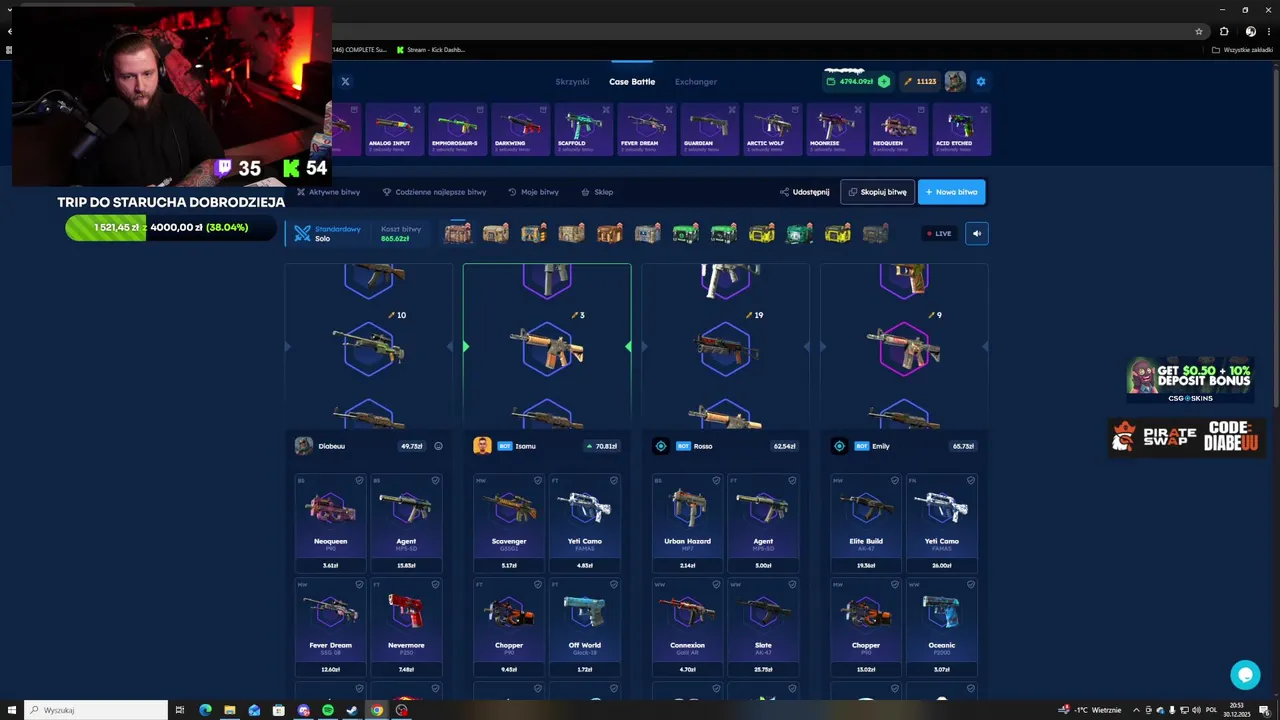The height and width of the screenshot is (720, 1280).
Task: Click the green add-funds plus icon
Action: coord(884,81)
